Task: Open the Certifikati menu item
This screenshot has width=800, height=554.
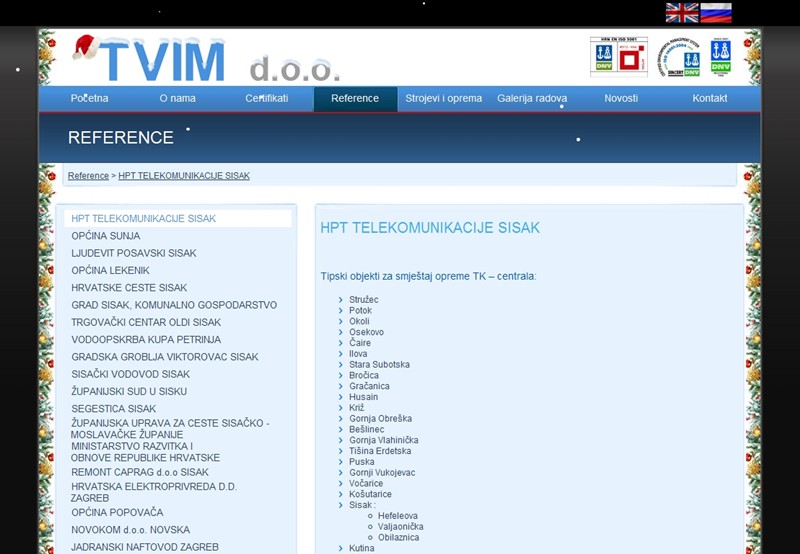Action: pos(266,98)
